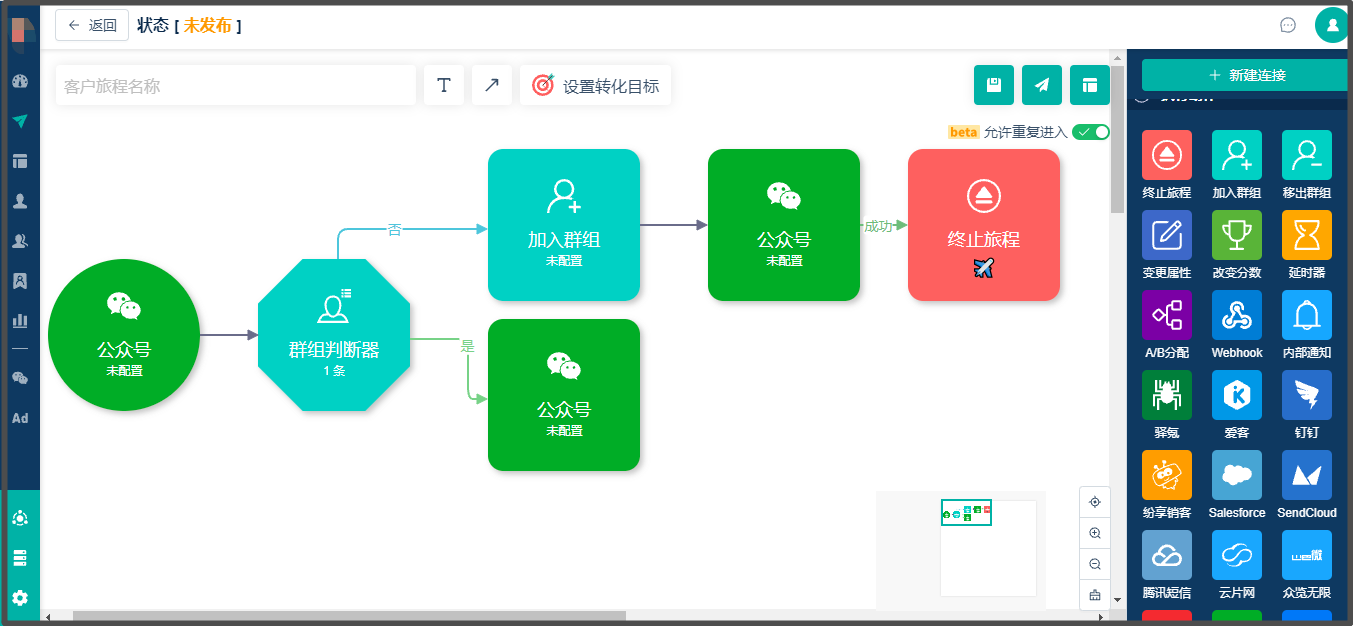Click the canvas minimap thumbnail
This screenshot has width=1353, height=626.
(966, 512)
